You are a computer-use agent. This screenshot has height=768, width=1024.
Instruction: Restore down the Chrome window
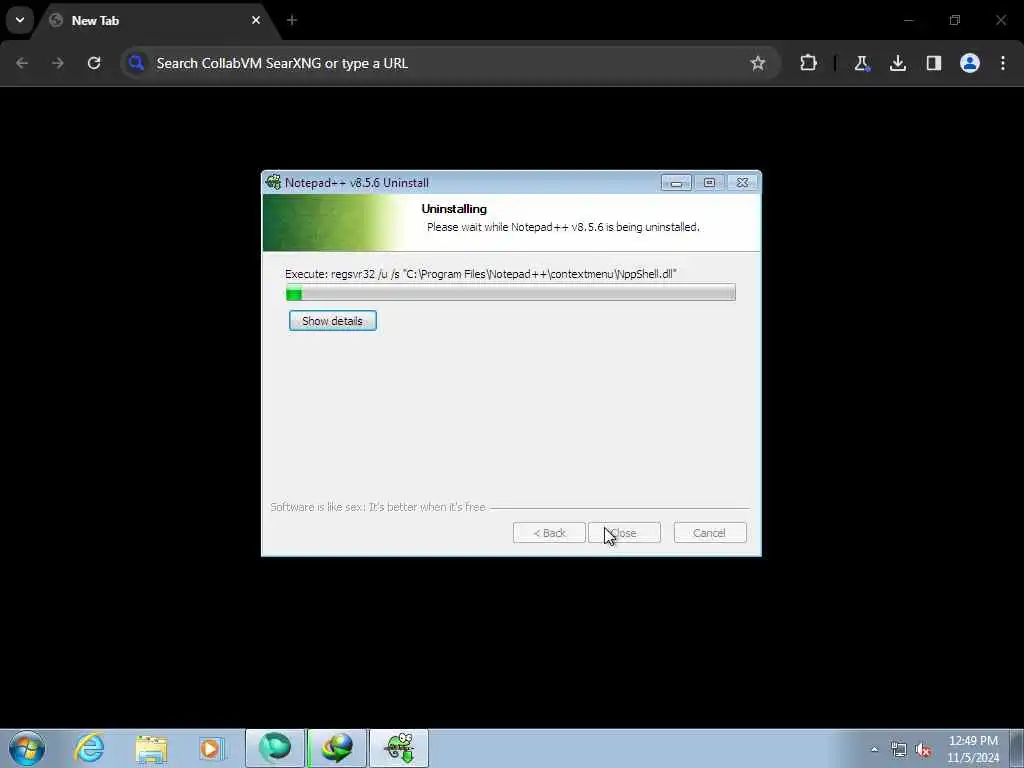955,20
